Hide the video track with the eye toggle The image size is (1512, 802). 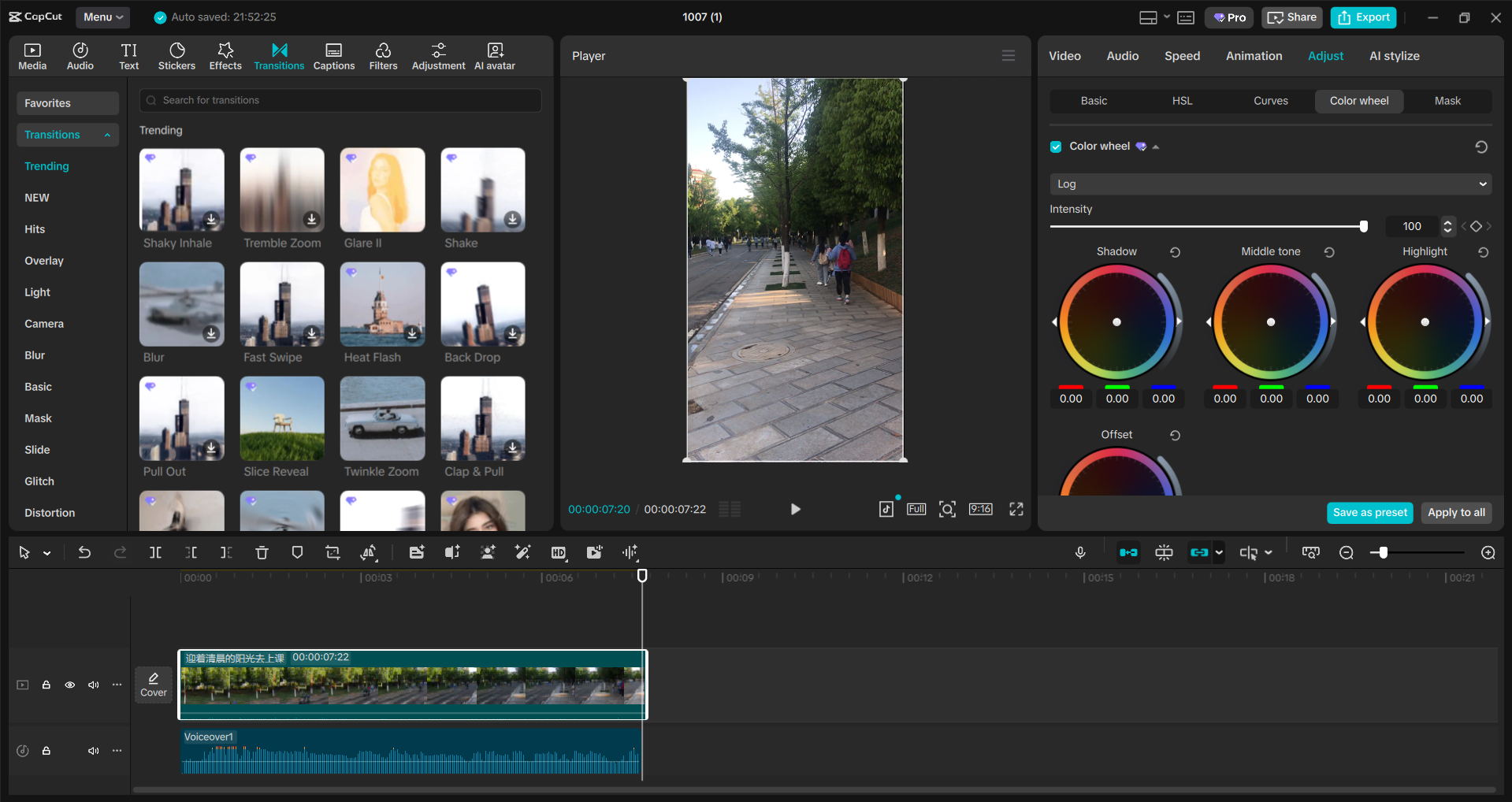pyautogui.click(x=69, y=685)
